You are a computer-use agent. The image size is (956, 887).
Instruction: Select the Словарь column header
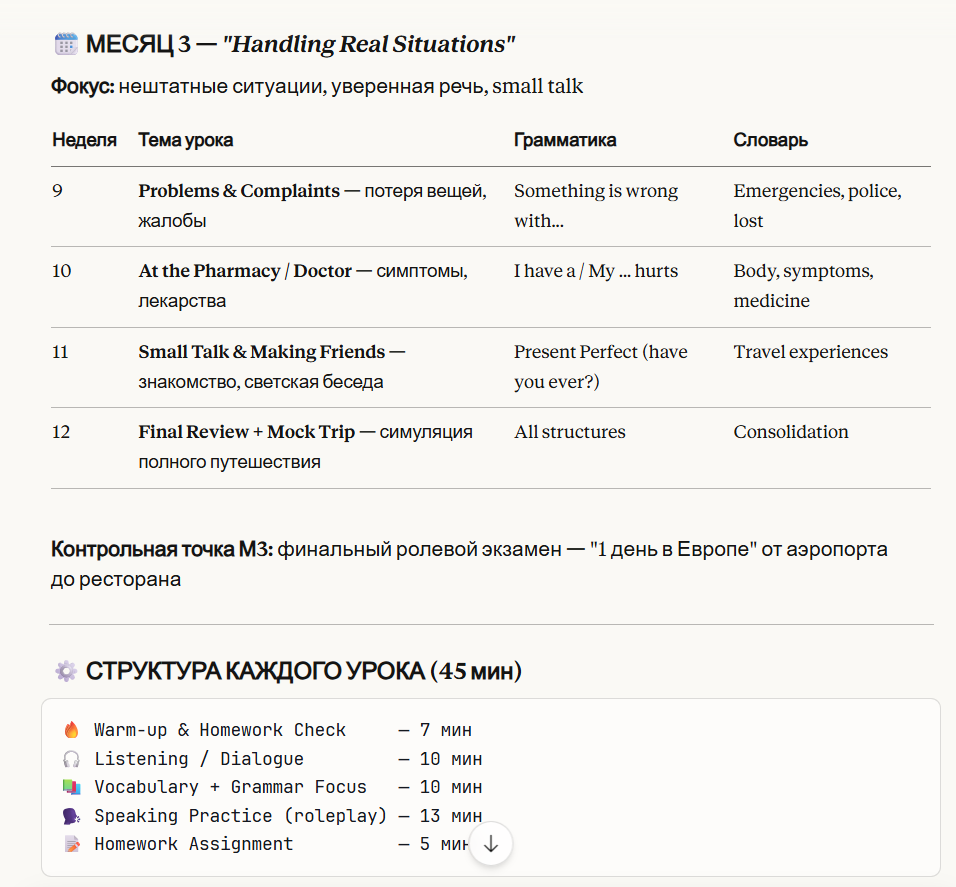[x=770, y=140]
